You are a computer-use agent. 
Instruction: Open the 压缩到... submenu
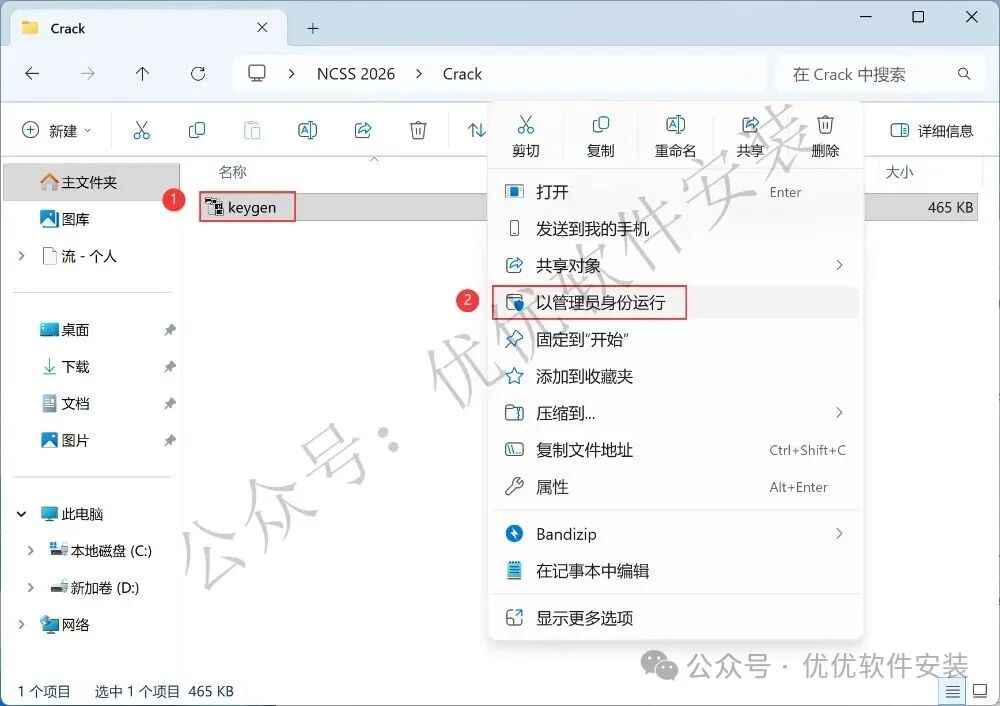[675, 413]
